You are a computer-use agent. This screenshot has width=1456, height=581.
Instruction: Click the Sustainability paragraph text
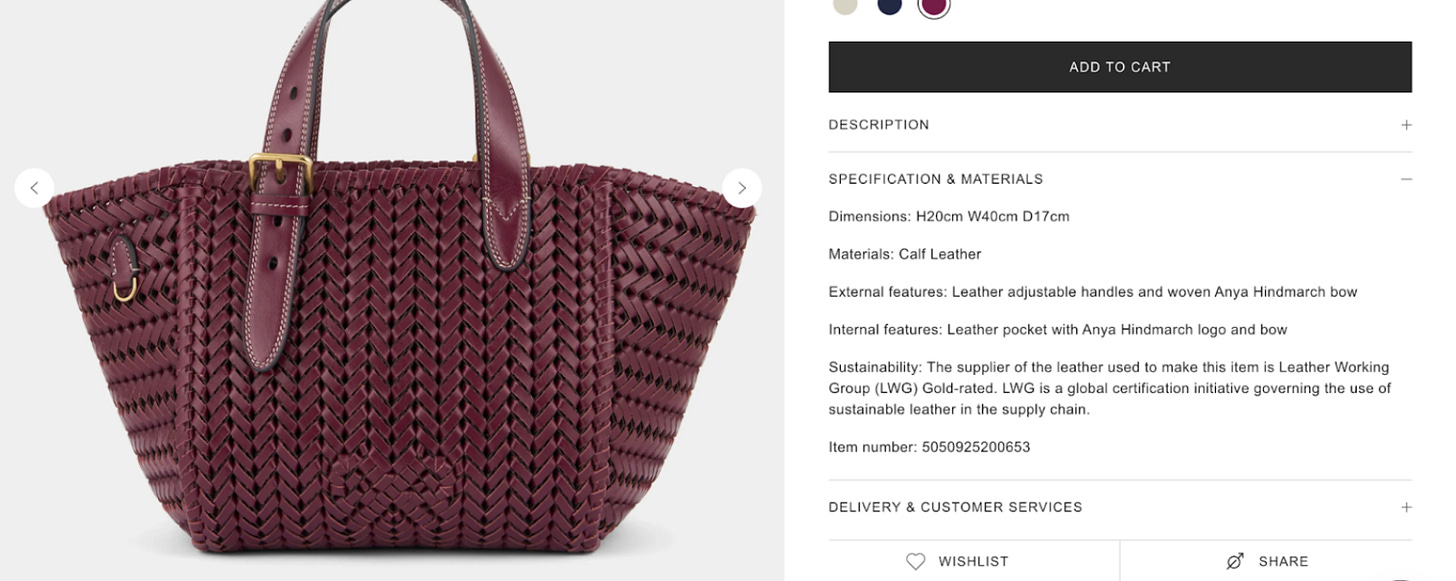pos(1110,388)
